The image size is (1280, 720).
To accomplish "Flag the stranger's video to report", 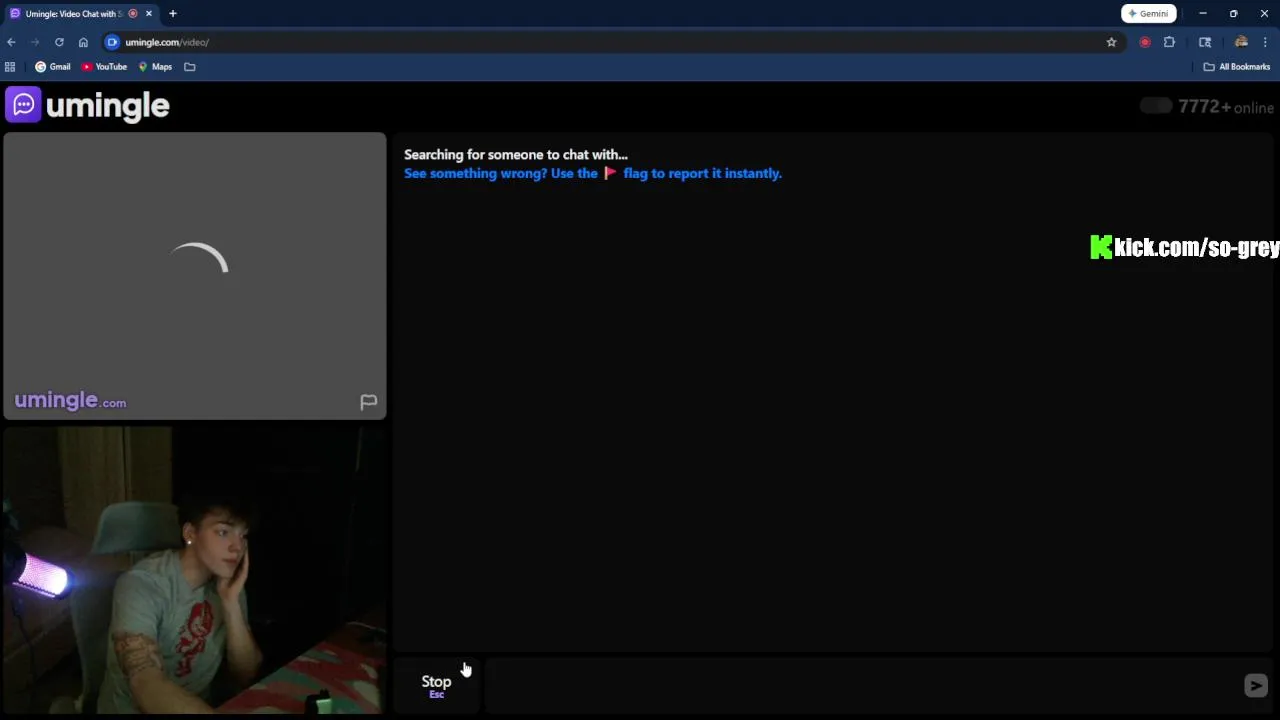I will coord(368,402).
